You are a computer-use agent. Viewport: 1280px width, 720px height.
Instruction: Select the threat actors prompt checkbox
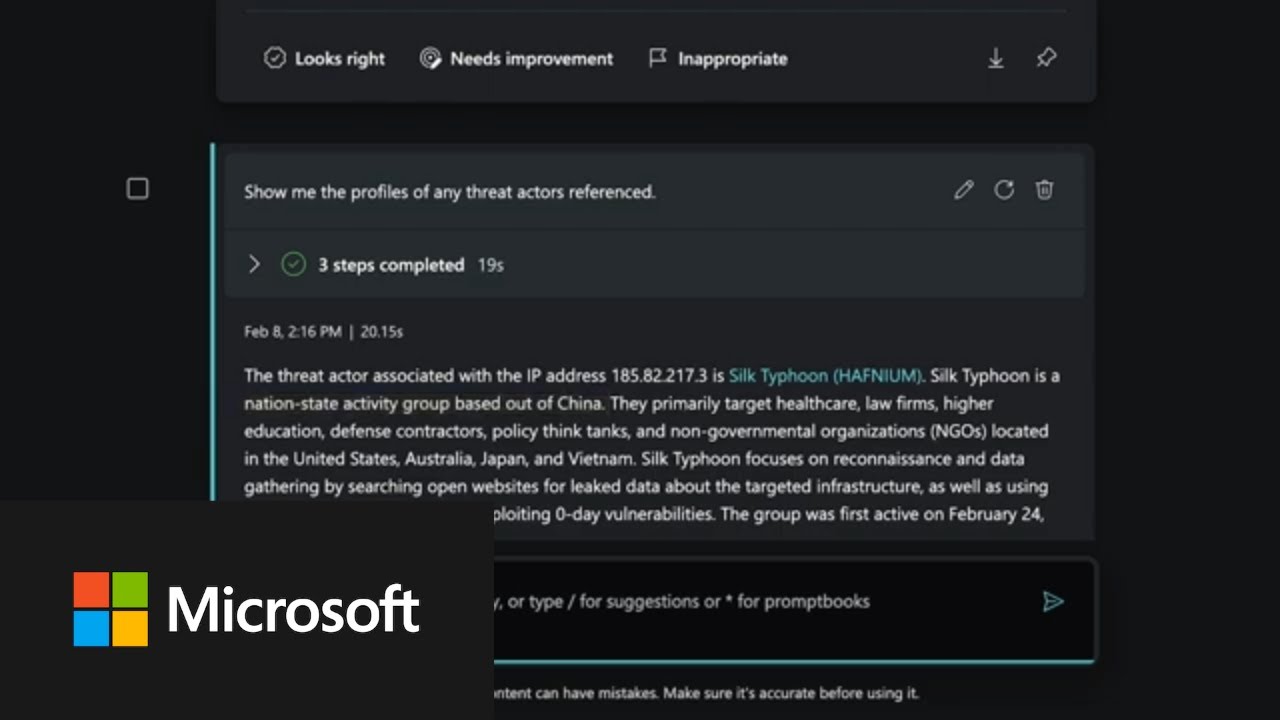138,189
